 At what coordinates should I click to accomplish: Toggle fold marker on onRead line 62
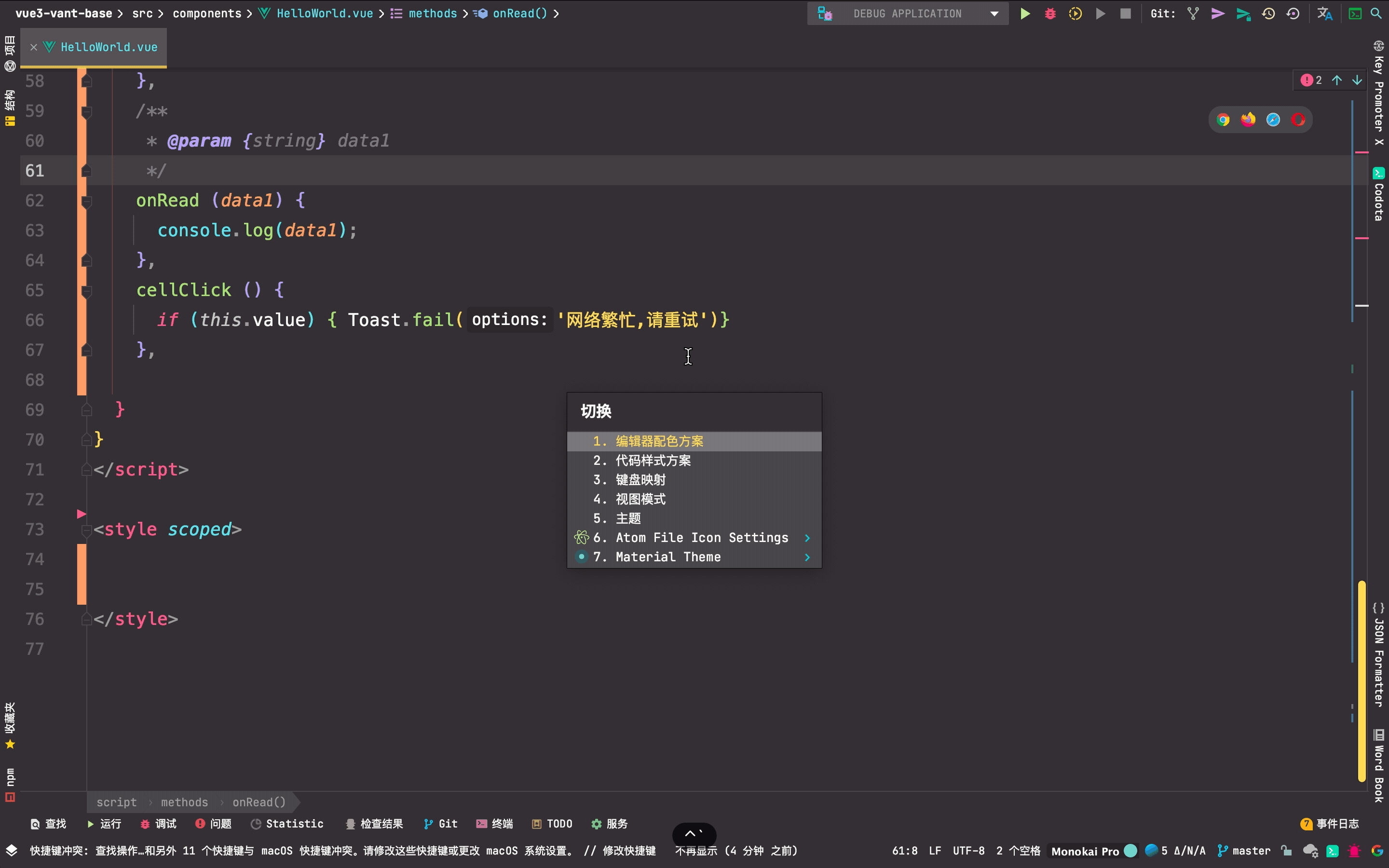(87, 201)
